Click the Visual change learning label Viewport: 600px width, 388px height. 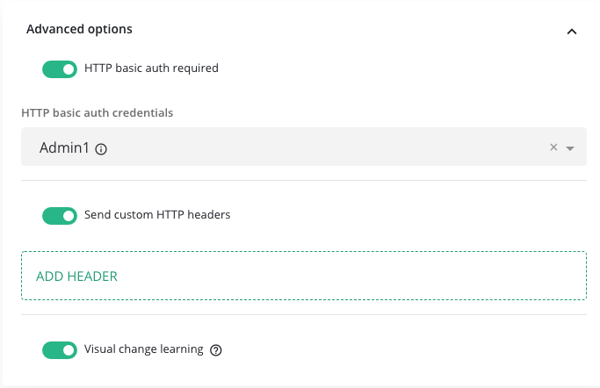coord(143,349)
